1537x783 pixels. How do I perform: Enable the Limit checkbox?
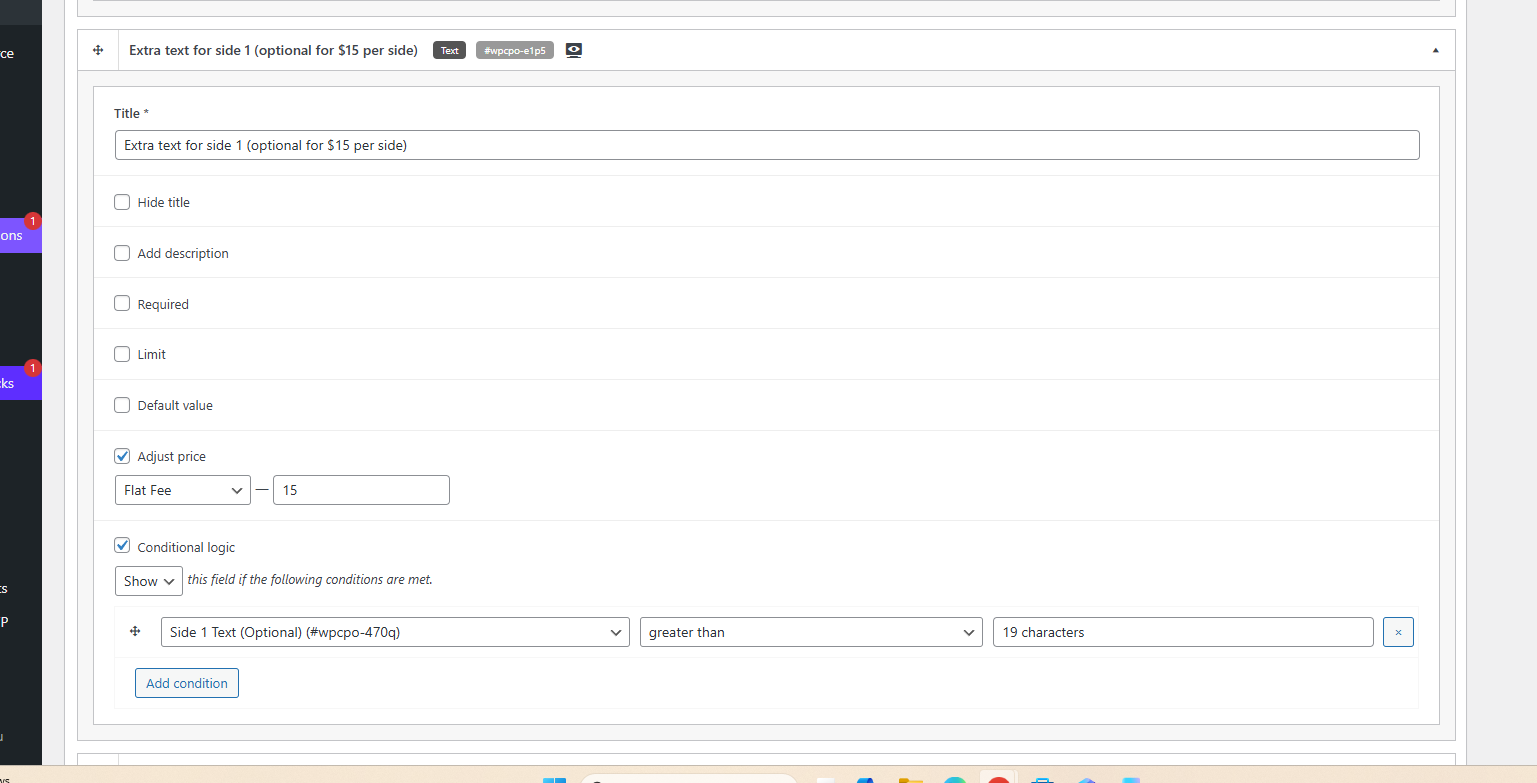click(122, 354)
